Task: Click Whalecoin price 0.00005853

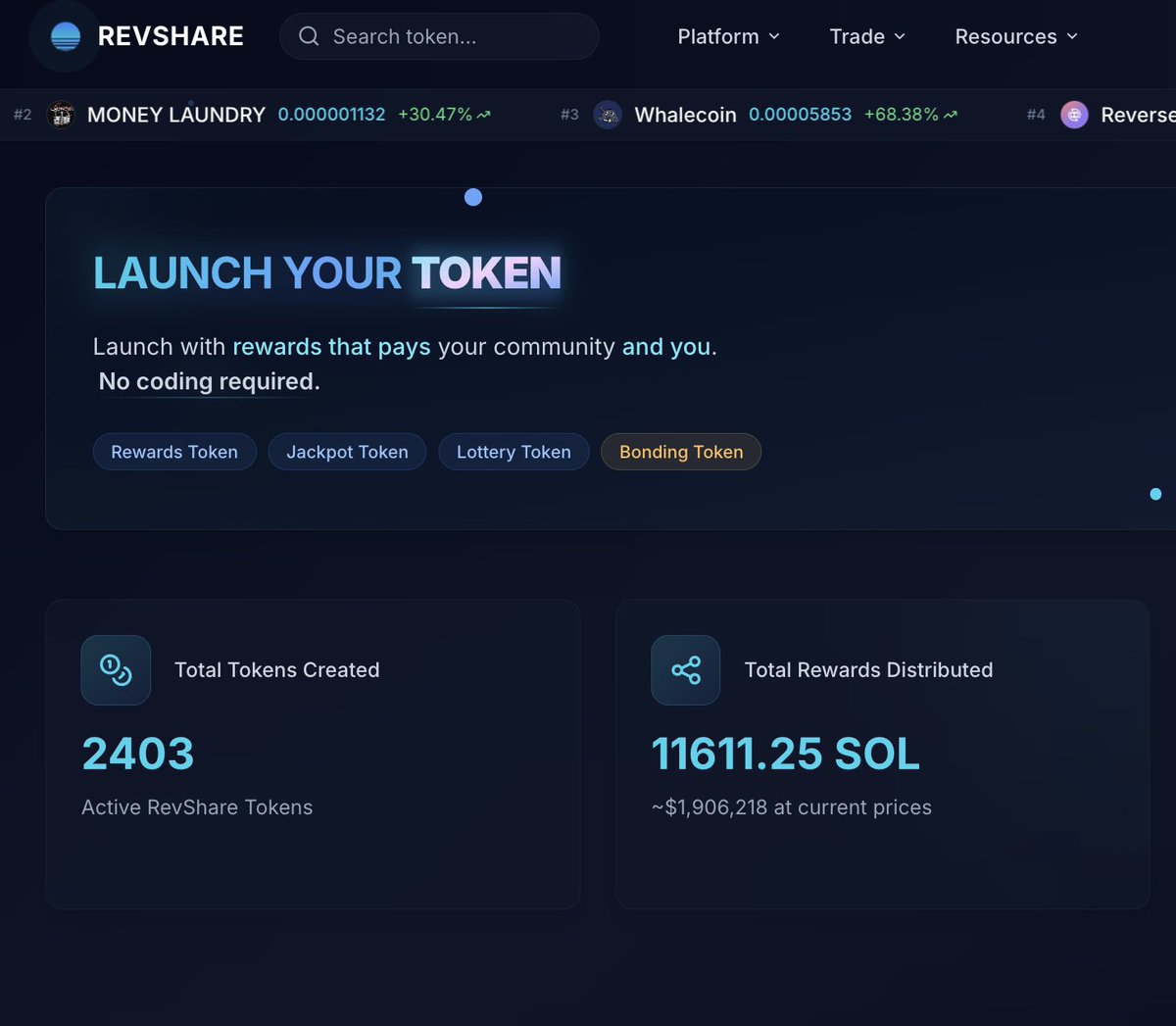Action: click(800, 115)
